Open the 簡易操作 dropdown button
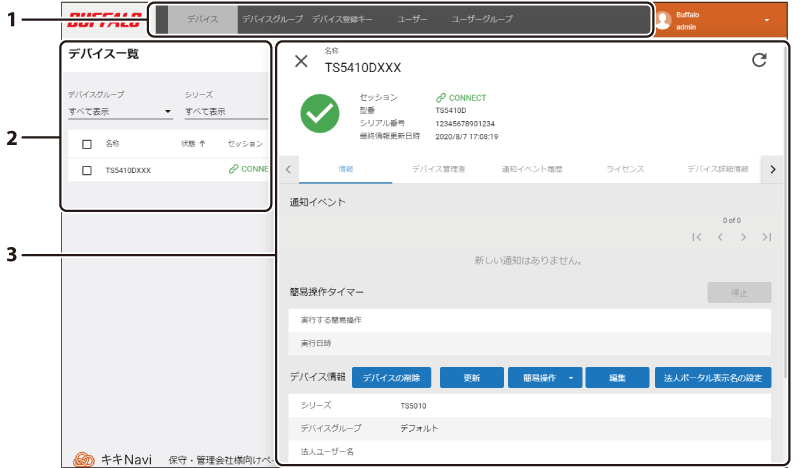The image size is (800, 468). (x=545, y=378)
